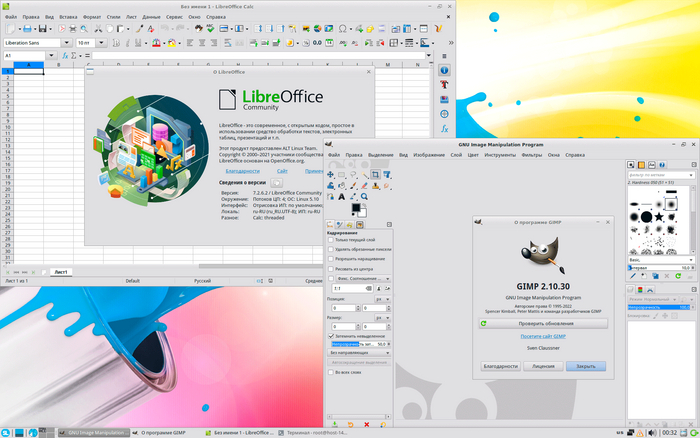Screen dimensions: 700x438
Task: Enable 'Рисовать из центра' checkbox
Action: point(331,269)
